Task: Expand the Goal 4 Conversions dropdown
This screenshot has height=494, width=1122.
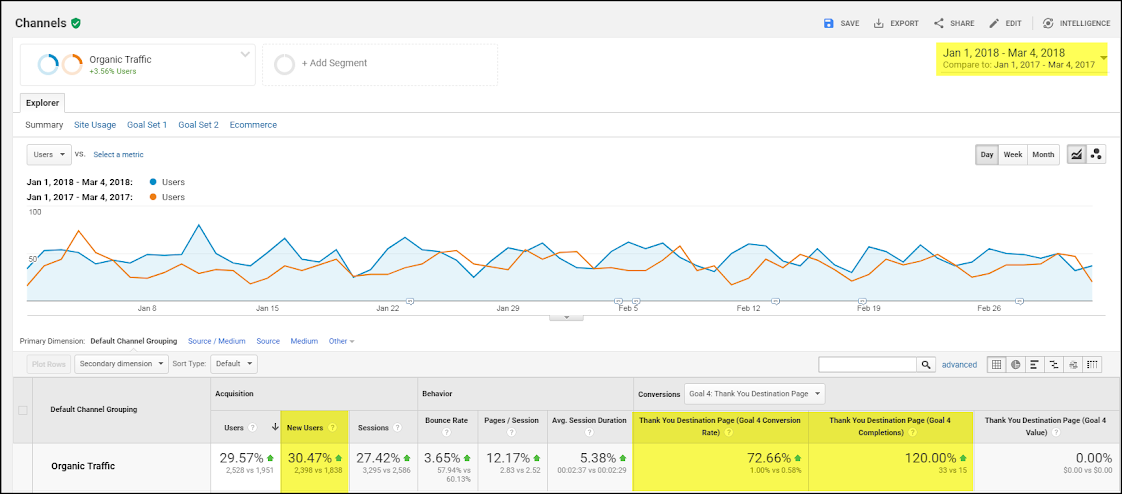Action: point(754,393)
